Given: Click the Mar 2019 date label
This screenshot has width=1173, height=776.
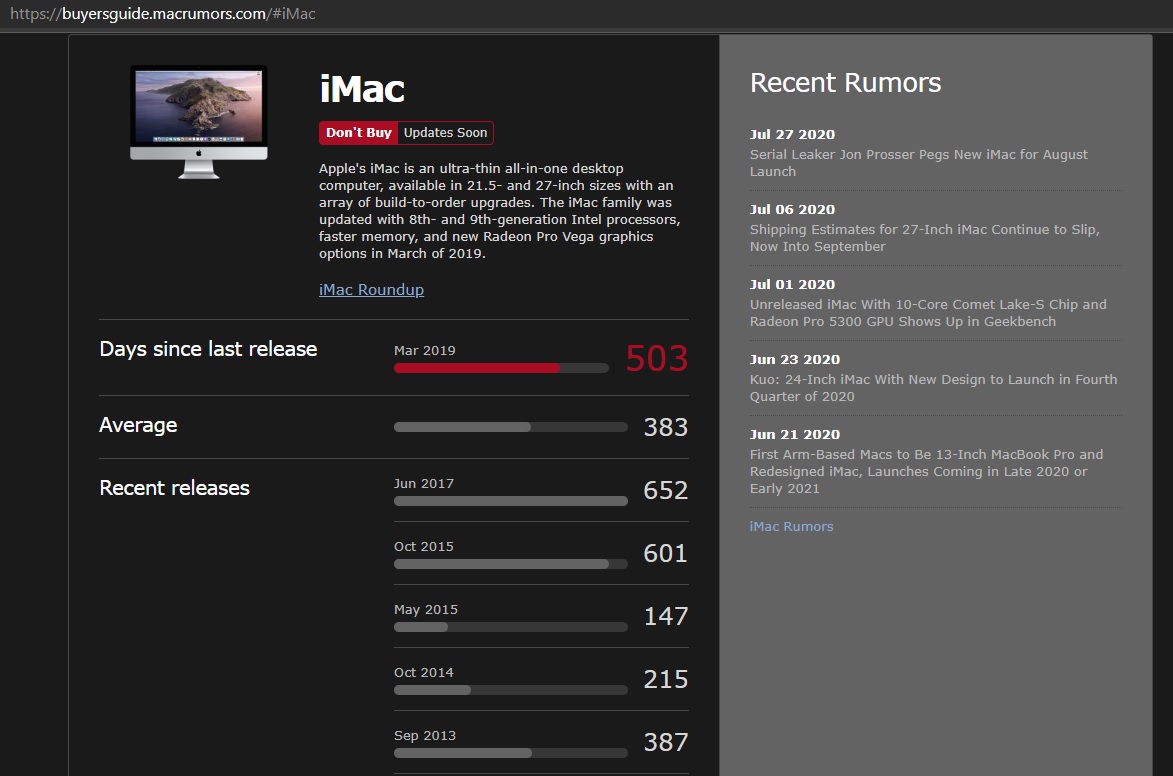Looking at the screenshot, I should [x=425, y=350].
